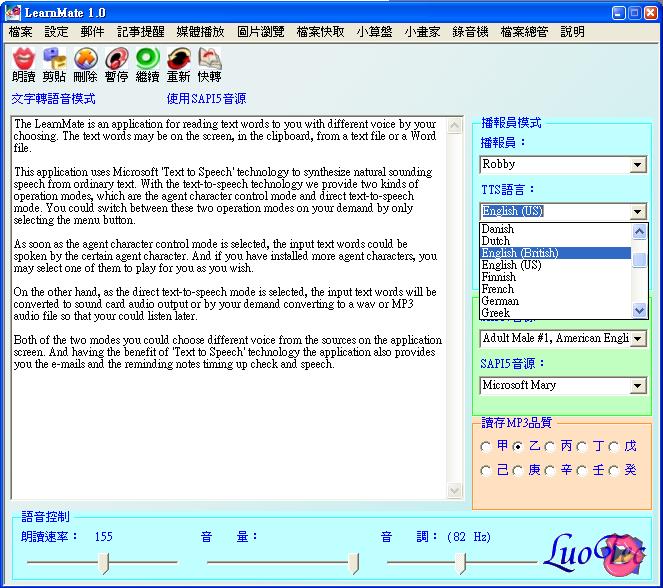
Task: Open the 圖片瀏覽 menu
Action: (x=260, y=32)
